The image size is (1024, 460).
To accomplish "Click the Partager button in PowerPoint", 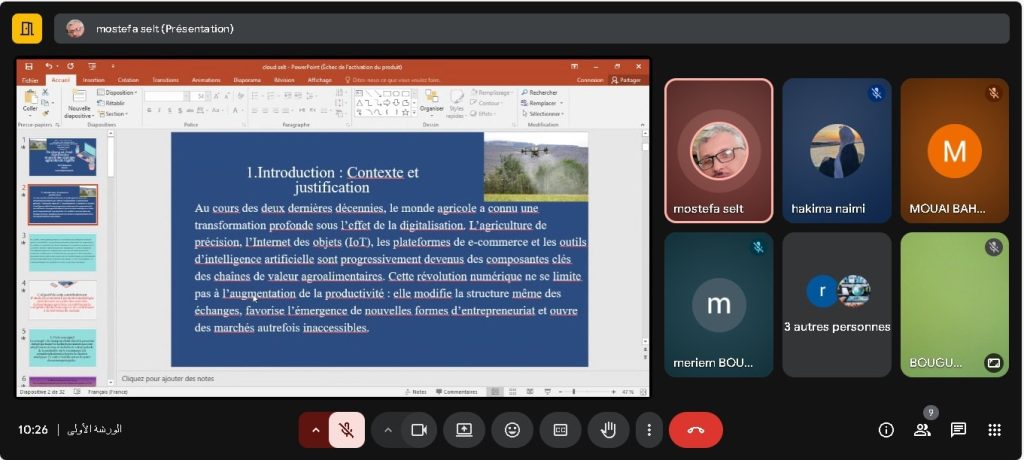I will point(628,80).
